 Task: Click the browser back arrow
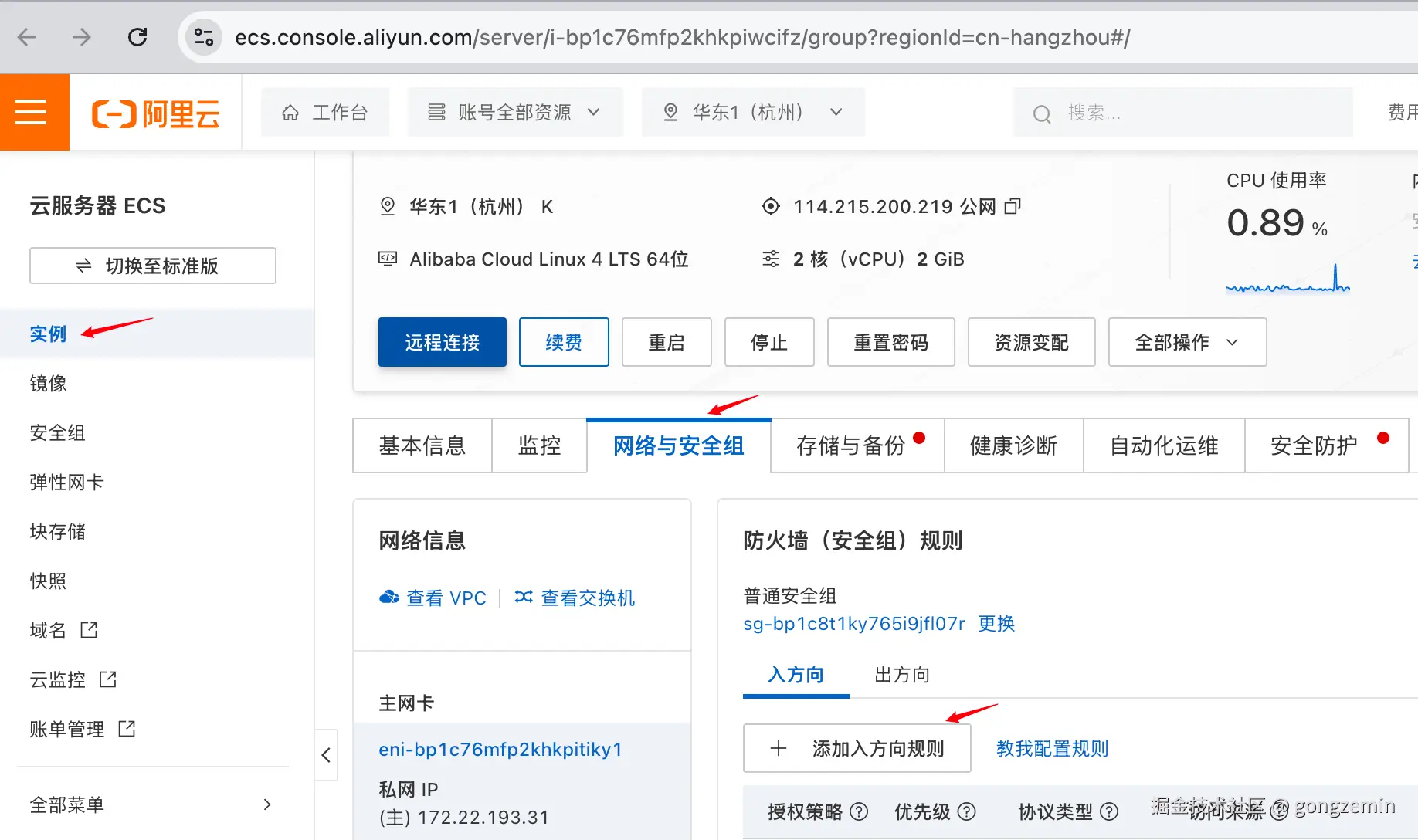pyautogui.click(x=27, y=37)
